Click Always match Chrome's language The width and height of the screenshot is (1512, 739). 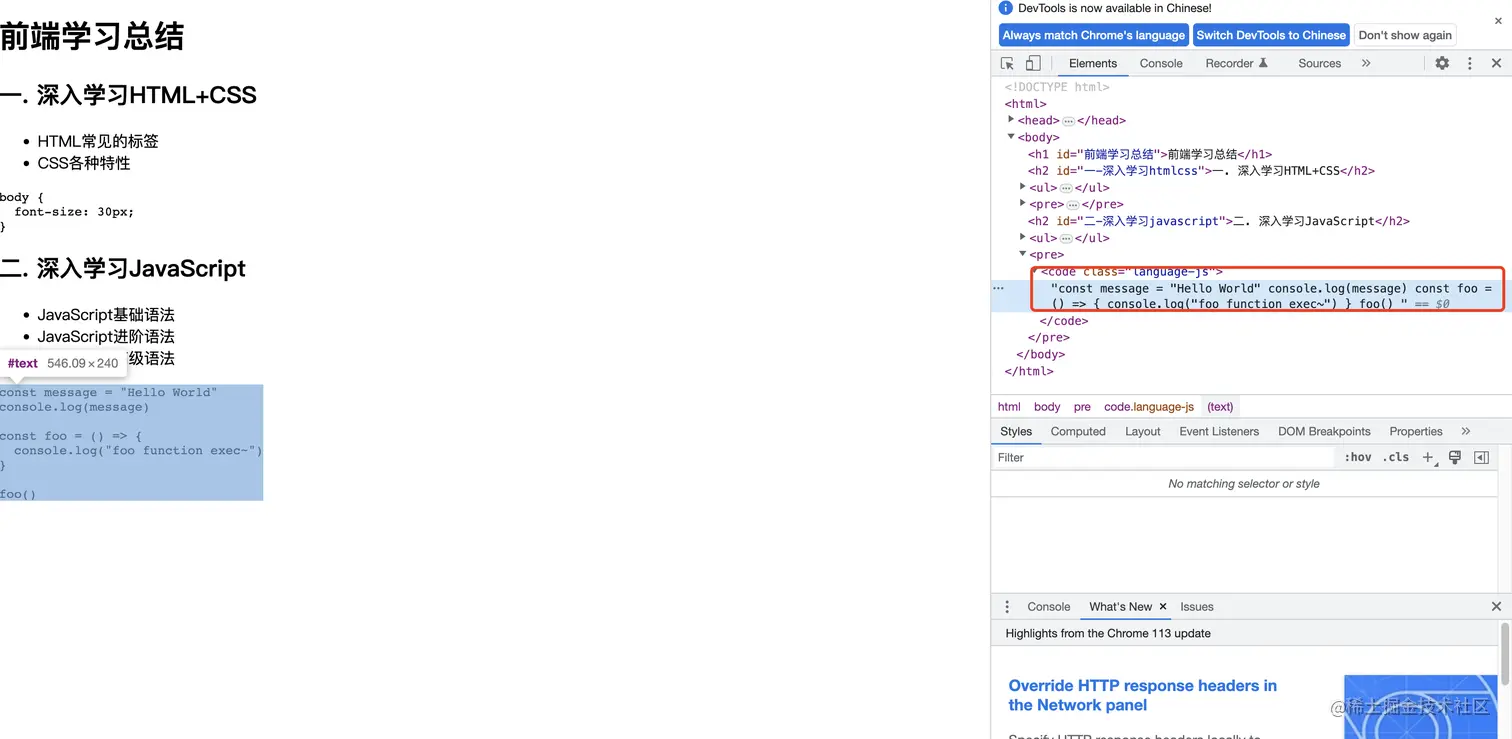click(x=1094, y=35)
